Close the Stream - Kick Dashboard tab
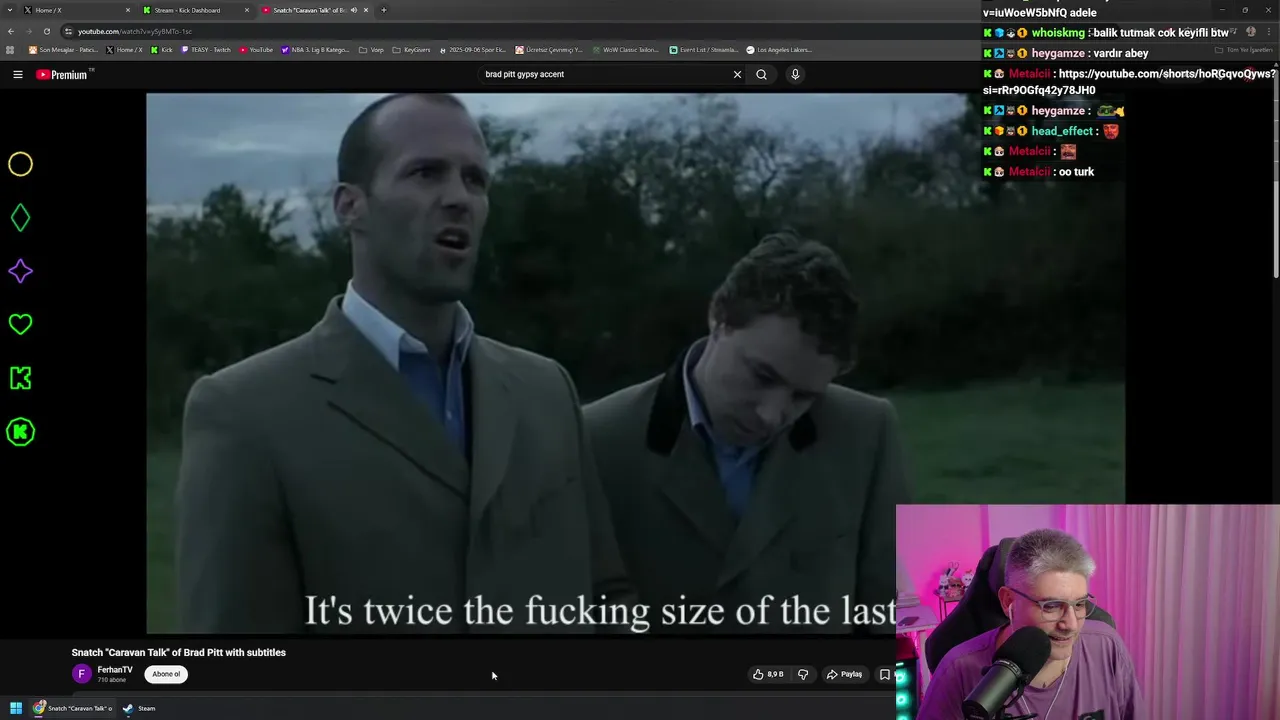The image size is (1280, 720). coord(247,10)
